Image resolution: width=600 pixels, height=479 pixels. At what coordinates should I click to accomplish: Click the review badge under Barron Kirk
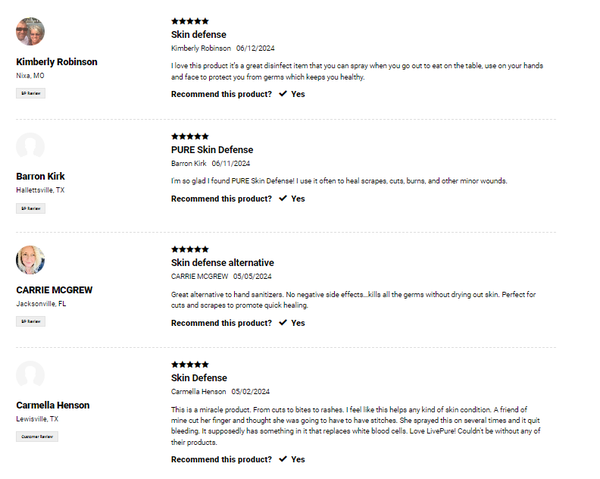tap(31, 208)
